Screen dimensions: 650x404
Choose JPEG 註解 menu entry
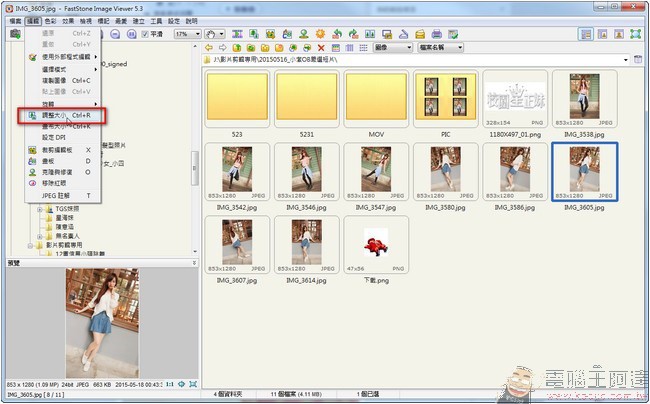[62, 196]
